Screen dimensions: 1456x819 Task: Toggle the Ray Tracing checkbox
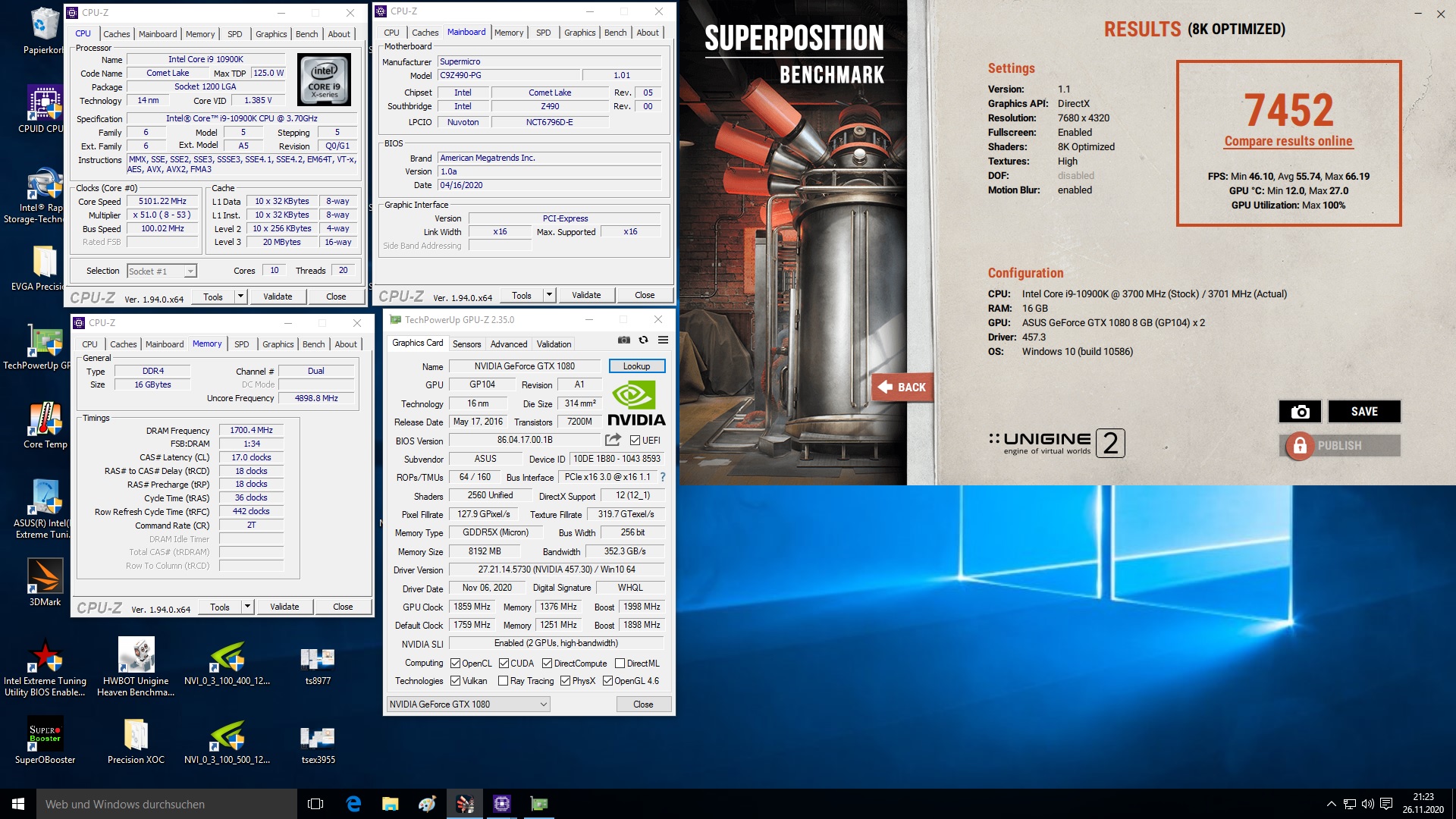[x=503, y=681]
